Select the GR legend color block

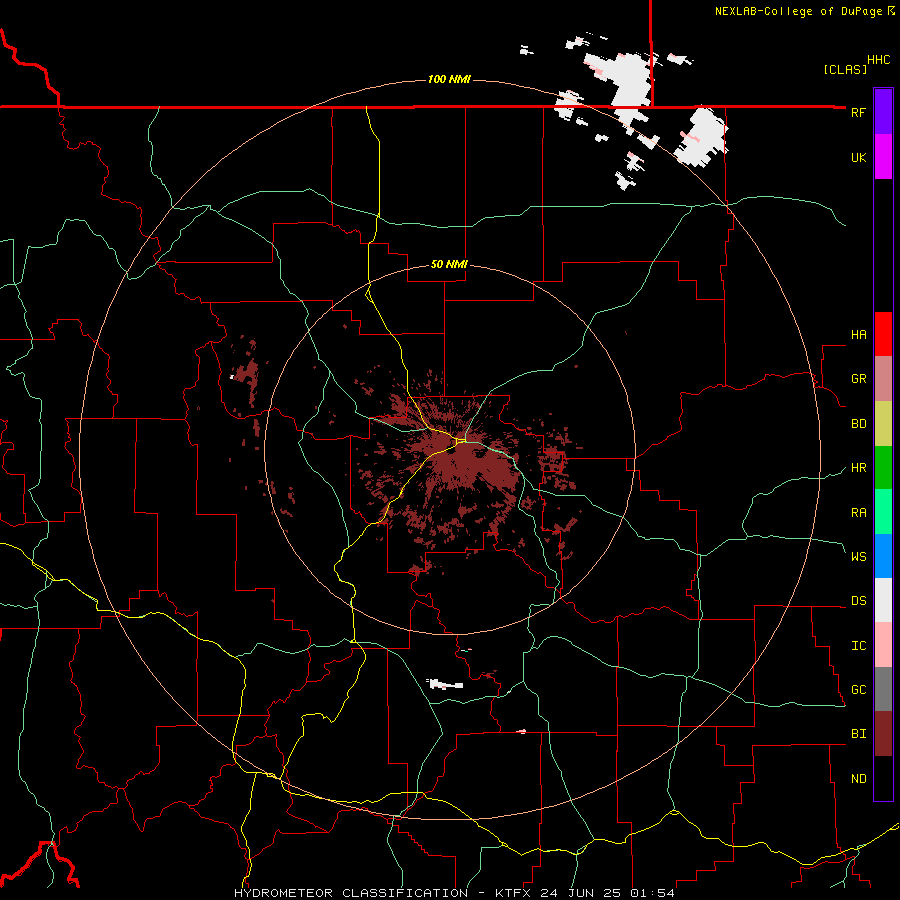[883, 378]
